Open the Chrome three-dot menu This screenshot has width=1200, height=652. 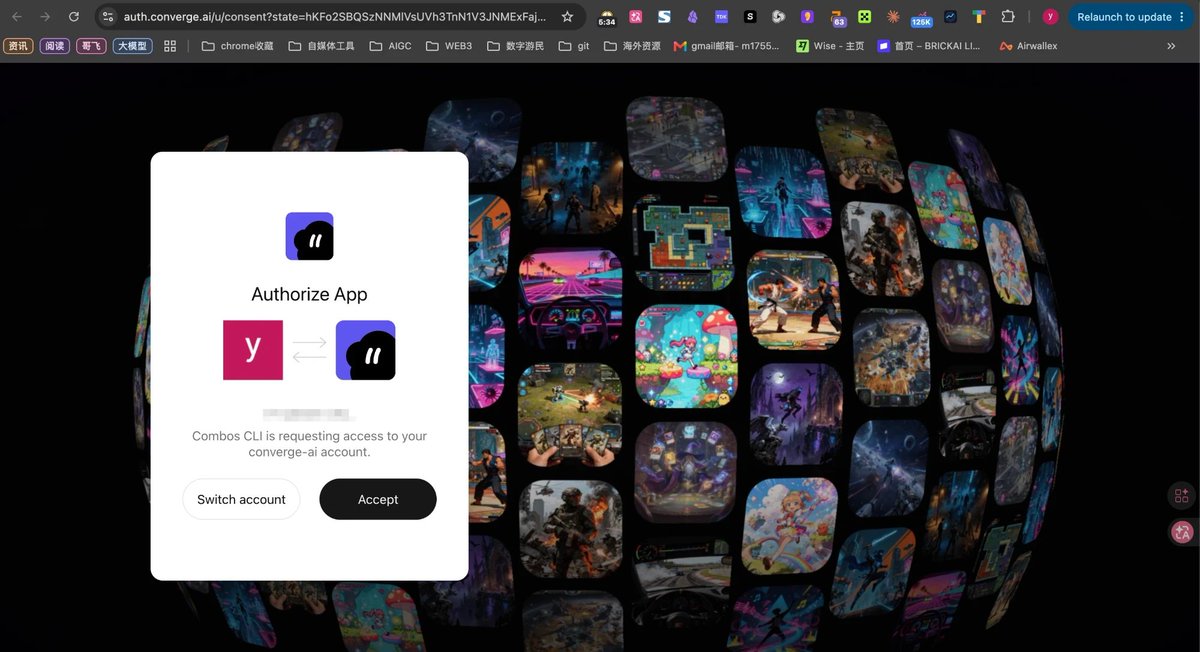(x=1182, y=17)
